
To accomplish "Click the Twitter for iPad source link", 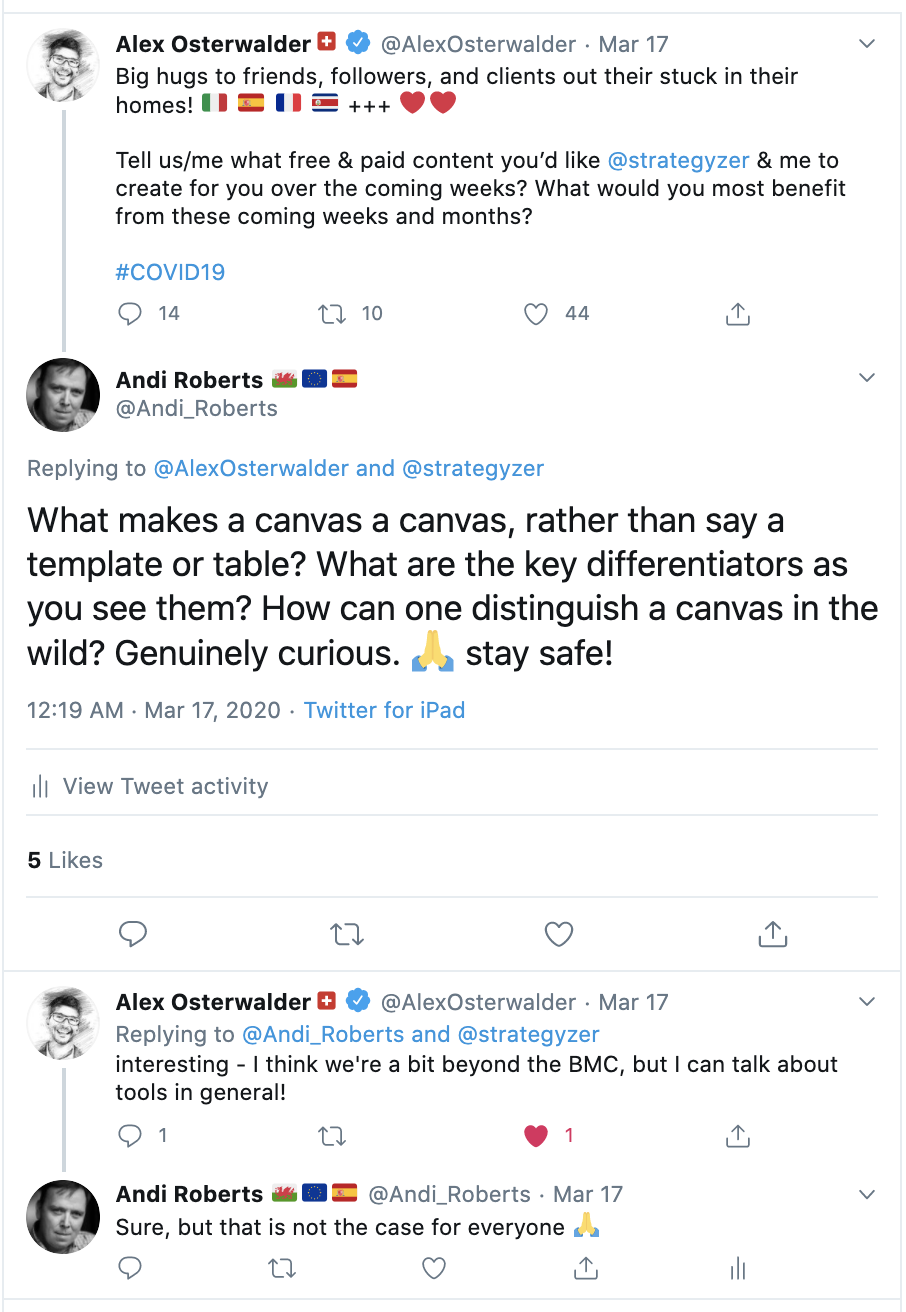I will point(384,710).
